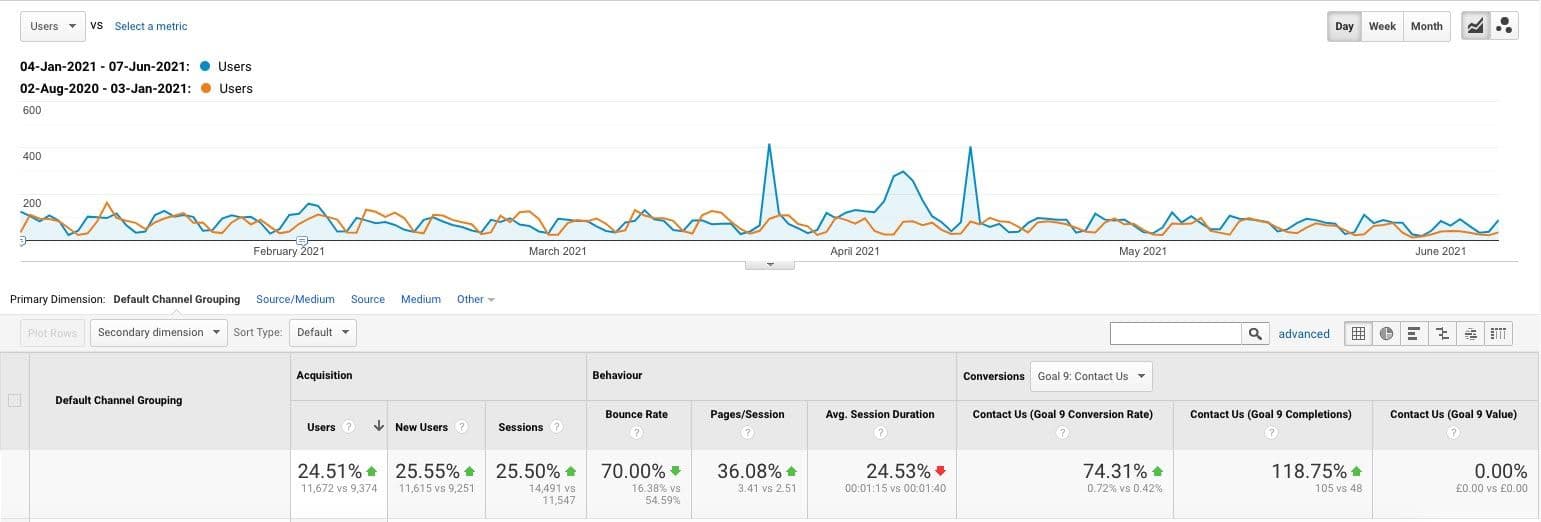1541x522 pixels.
Task: Select the data table view icon
Action: [1358, 333]
